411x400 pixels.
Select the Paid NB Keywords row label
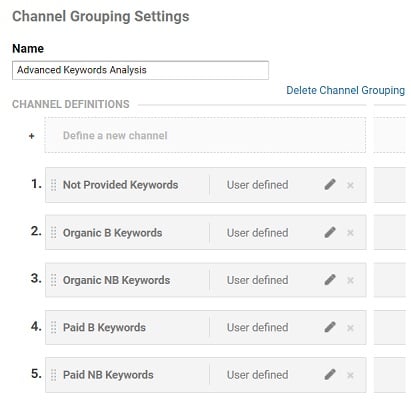point(108,375)
